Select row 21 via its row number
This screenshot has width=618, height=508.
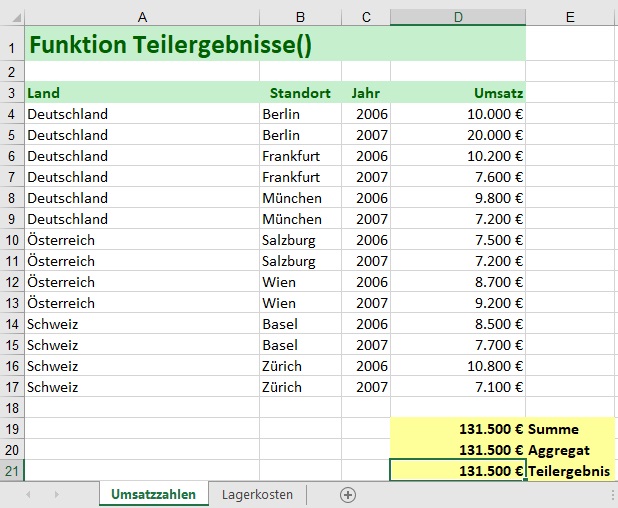click(12, 471)
